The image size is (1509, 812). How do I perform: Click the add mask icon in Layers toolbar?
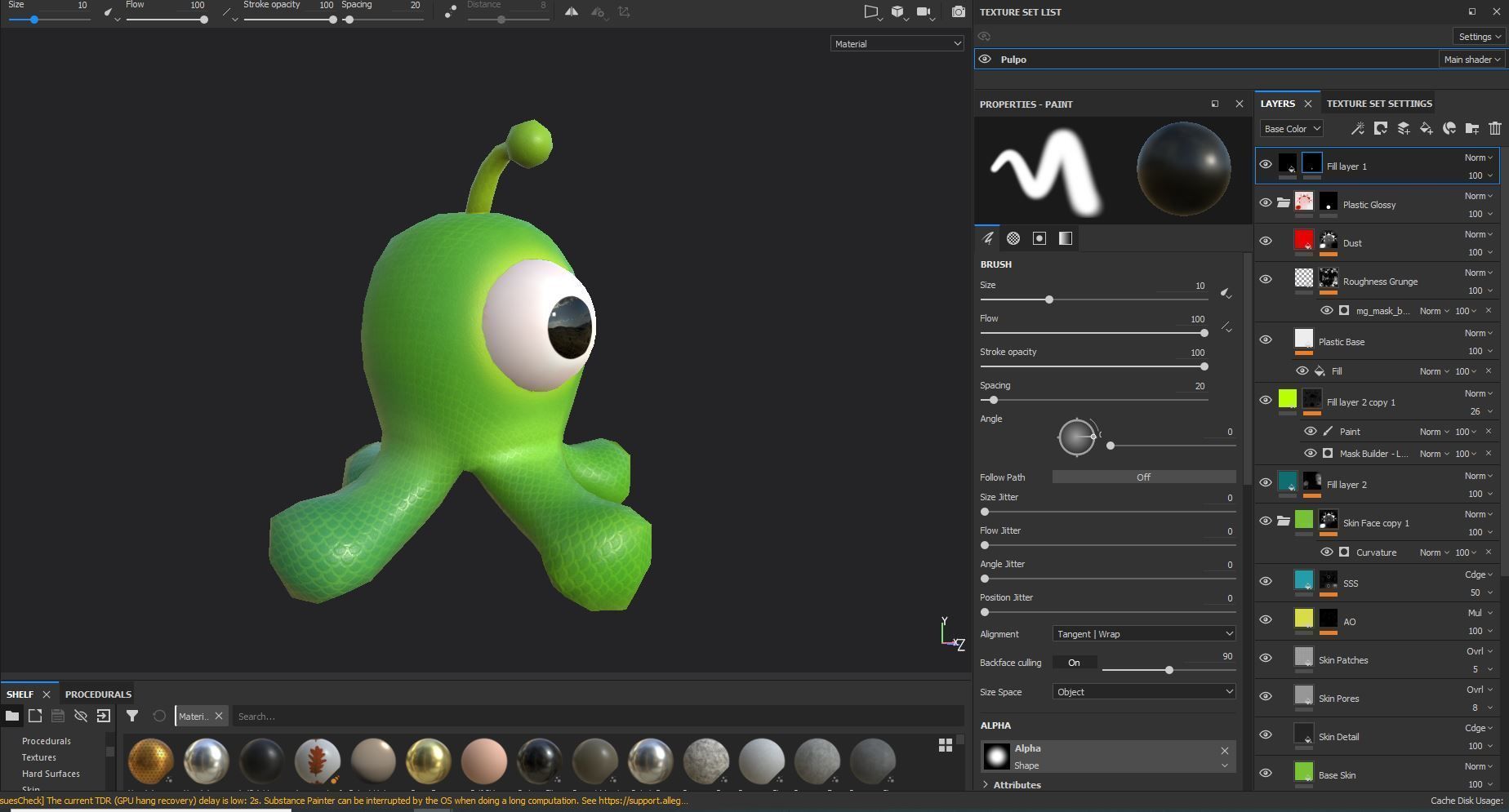[1380, 128]
